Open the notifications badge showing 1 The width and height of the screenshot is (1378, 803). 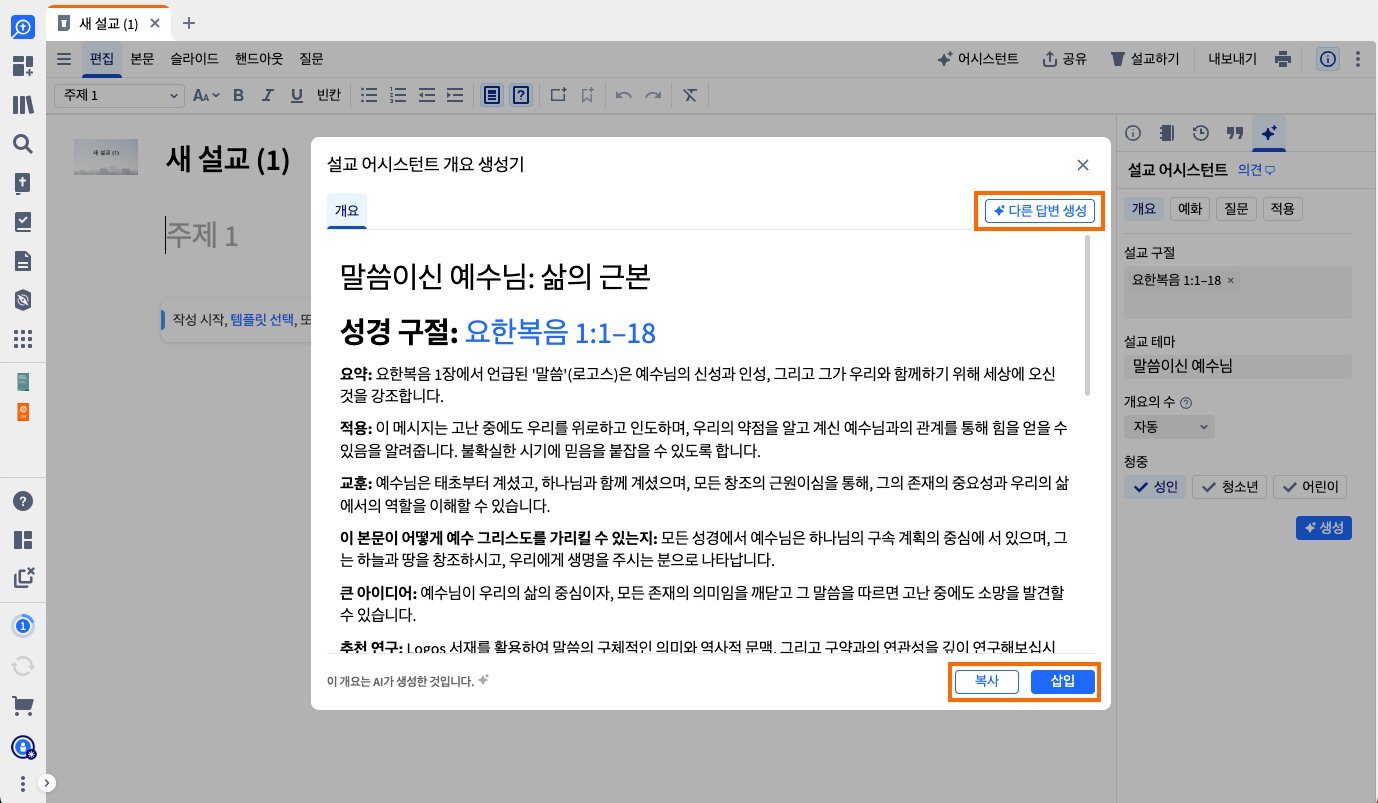(22, 627)
